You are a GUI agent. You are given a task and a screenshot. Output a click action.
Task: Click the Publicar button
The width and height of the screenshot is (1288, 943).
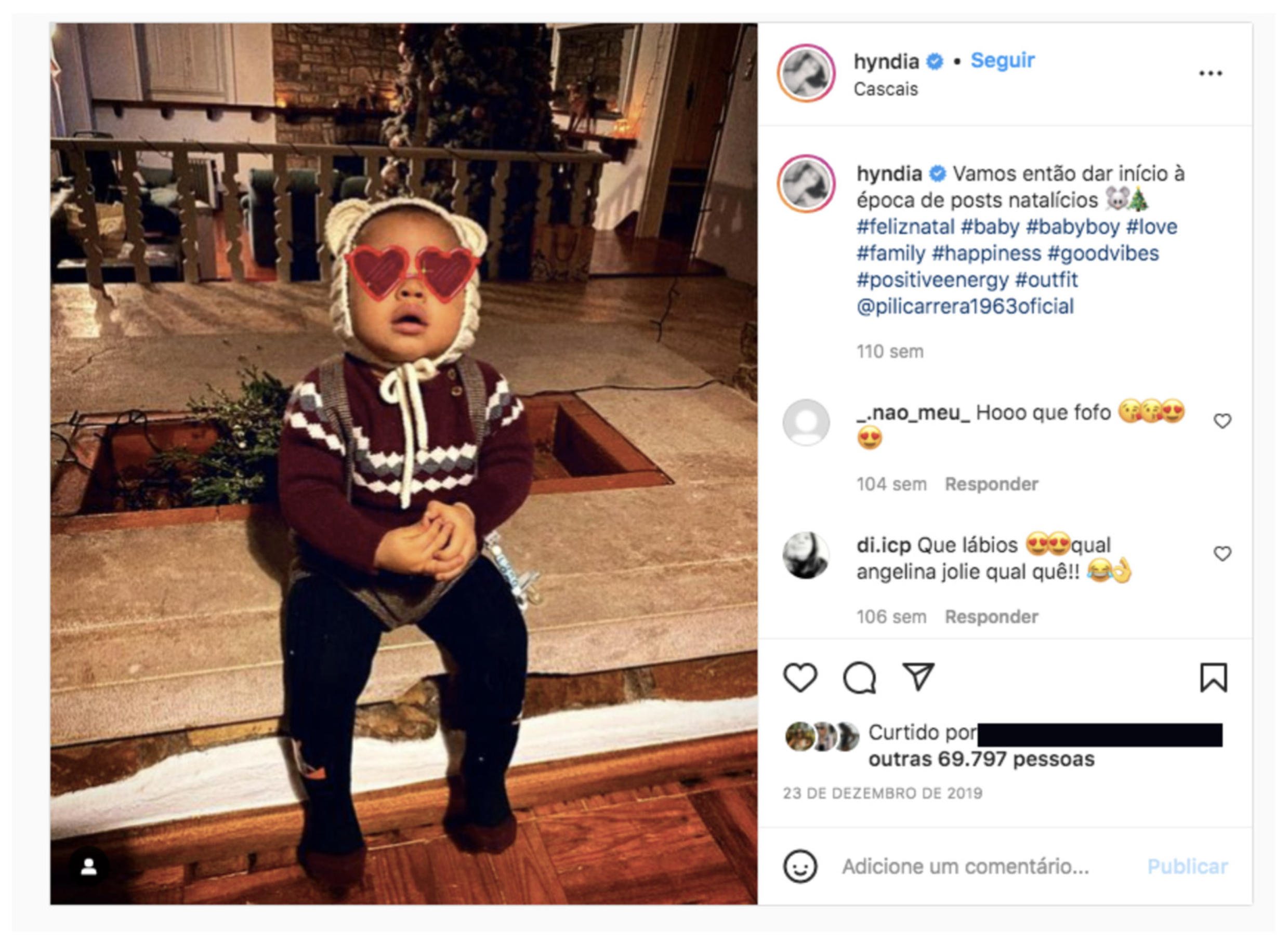pos(1188,867)
